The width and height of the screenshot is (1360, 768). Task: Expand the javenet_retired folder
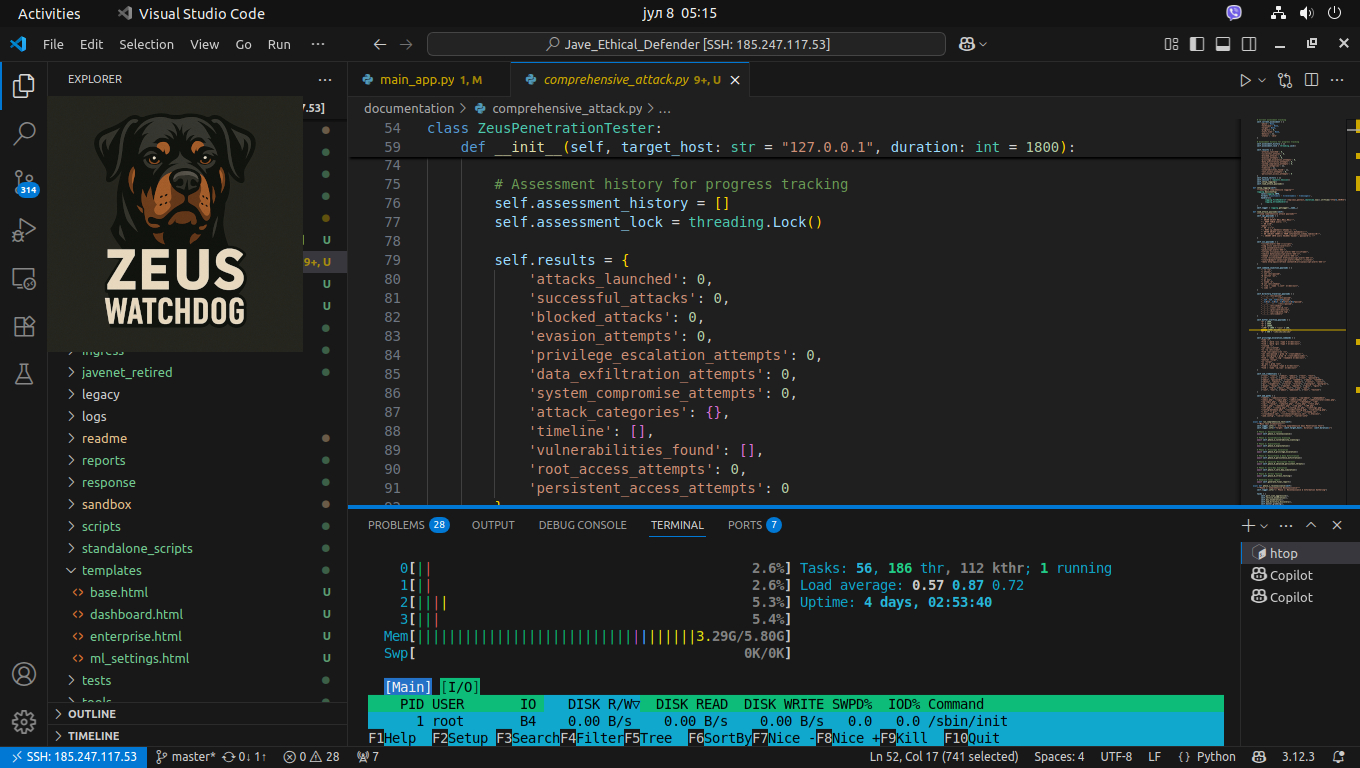point(126,372)
